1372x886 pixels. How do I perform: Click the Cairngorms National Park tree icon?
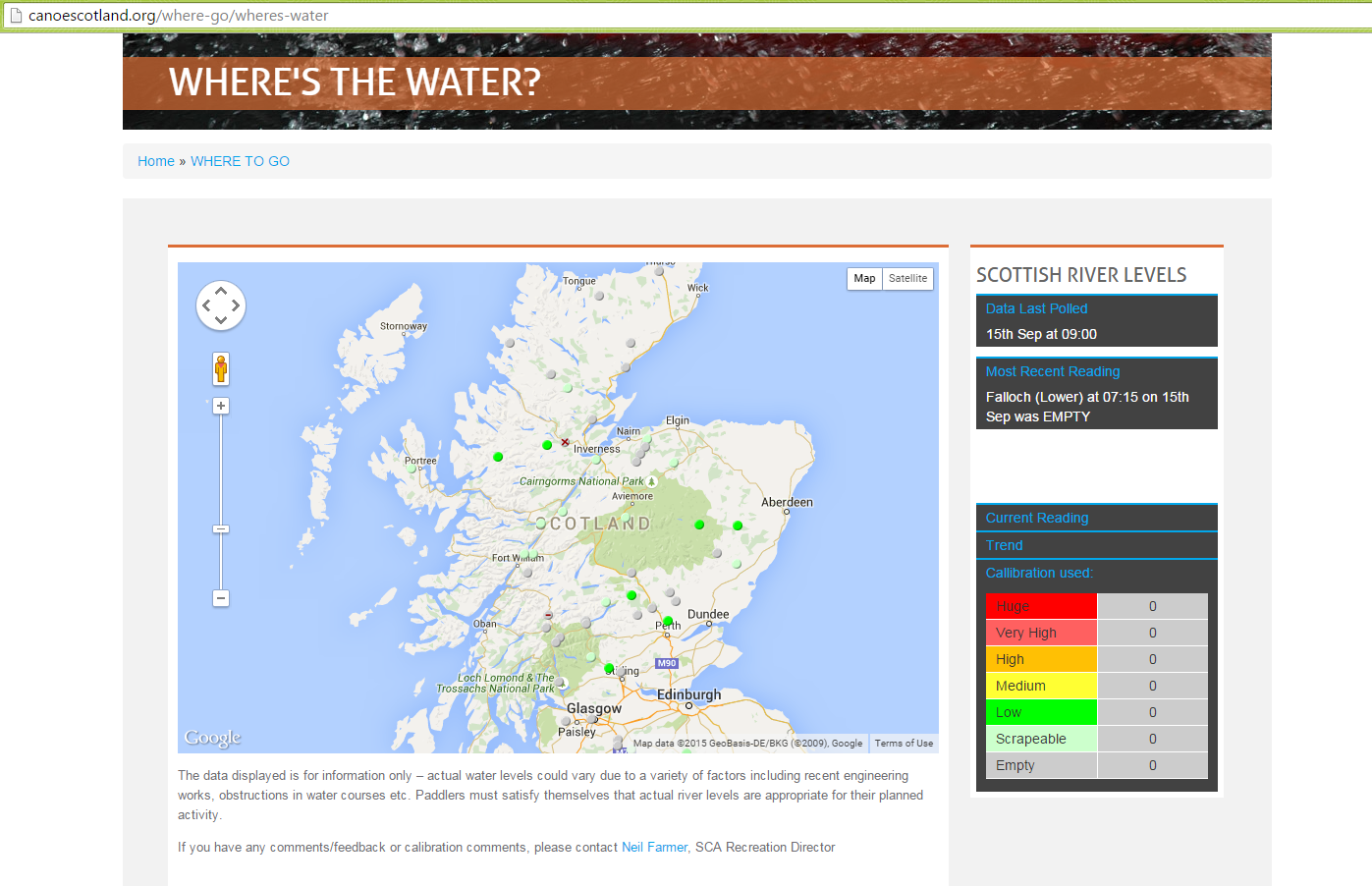pos(651,481)
